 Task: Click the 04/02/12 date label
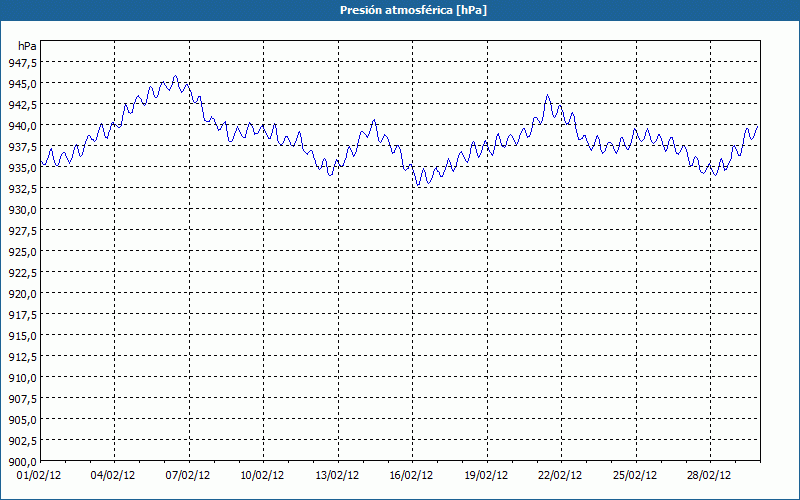tap(113, 475)
